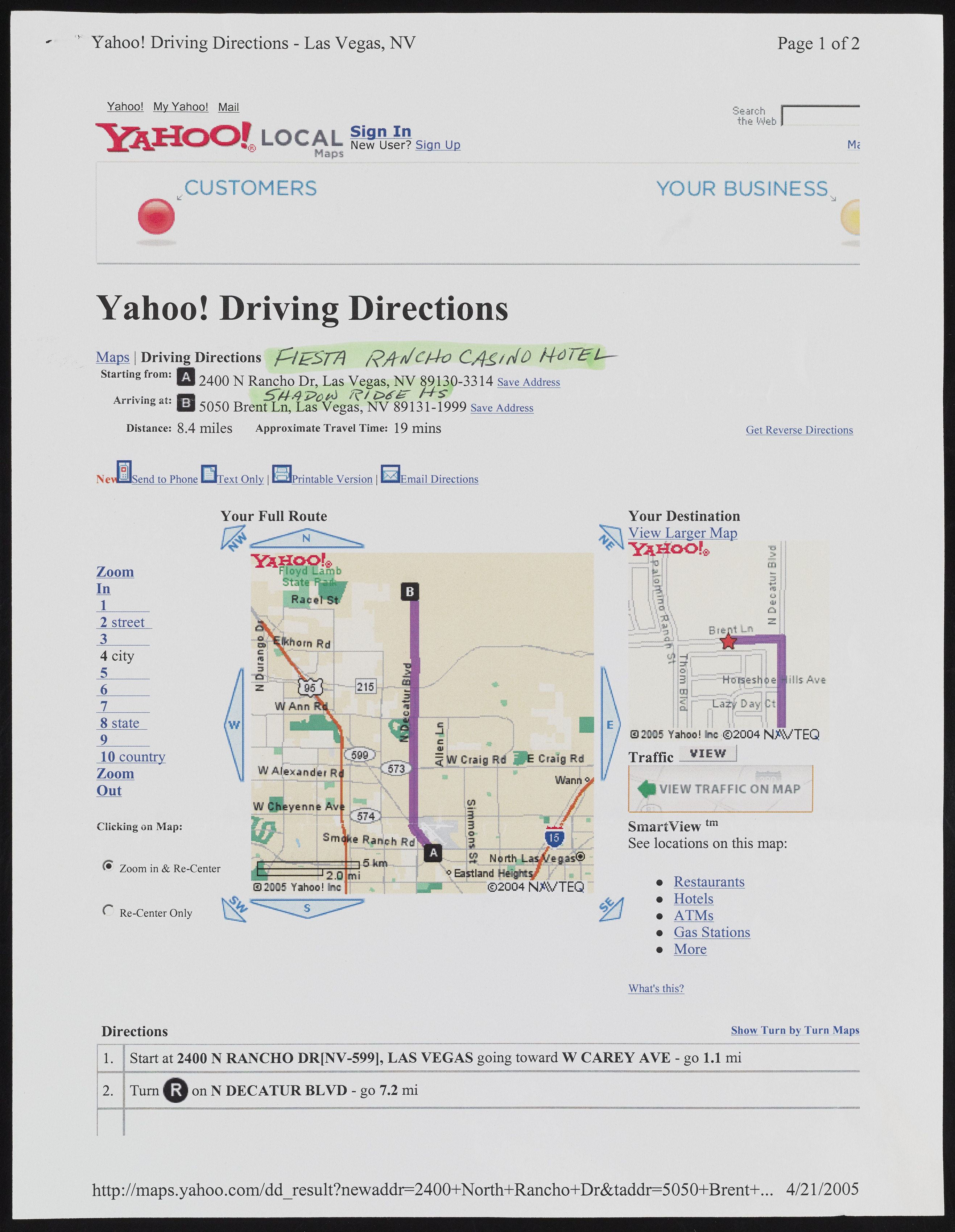Click the US 95 shield on map
This screenshot has width=955, height=1232.
click(x=310, y=687)
